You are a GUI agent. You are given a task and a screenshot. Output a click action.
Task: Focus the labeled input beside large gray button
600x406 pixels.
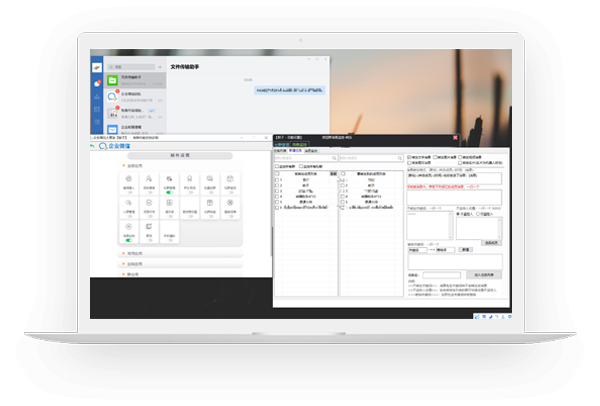tap(442, 275)
